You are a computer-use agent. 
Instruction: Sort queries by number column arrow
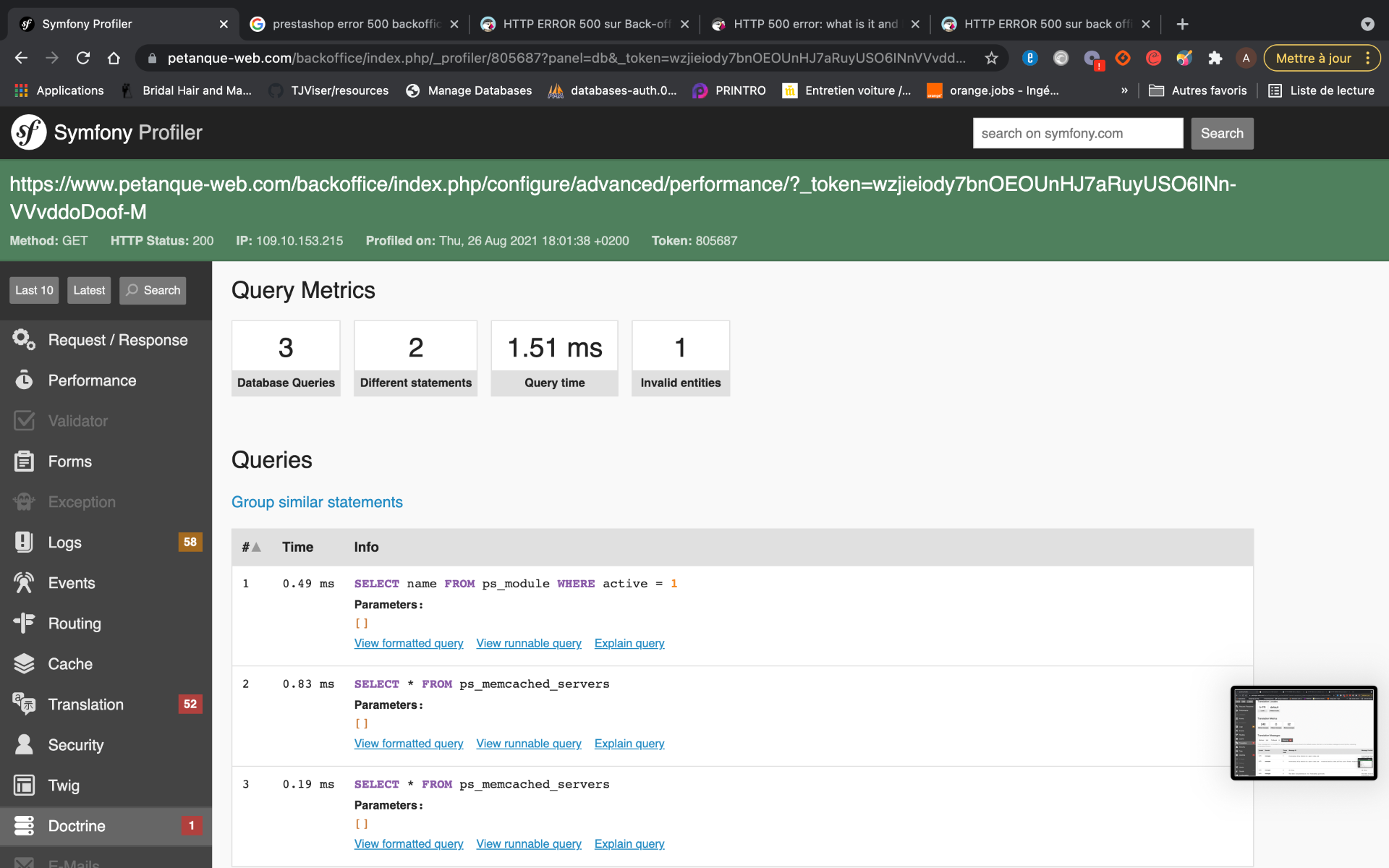[255, 547]
